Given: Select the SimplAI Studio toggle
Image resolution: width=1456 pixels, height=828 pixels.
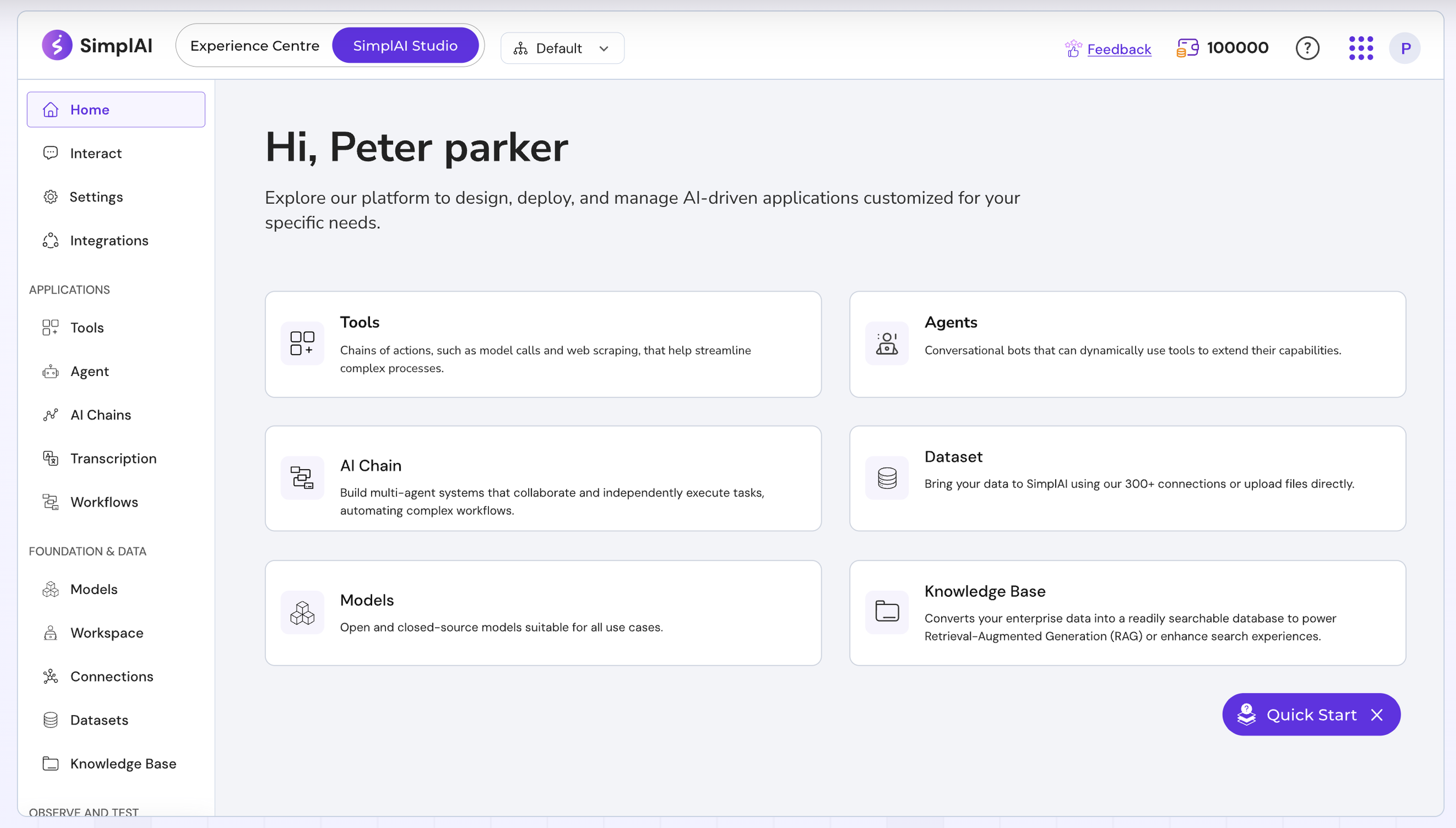Looking at the screenshot, I should pyautogui.click(x=405, y=46).
